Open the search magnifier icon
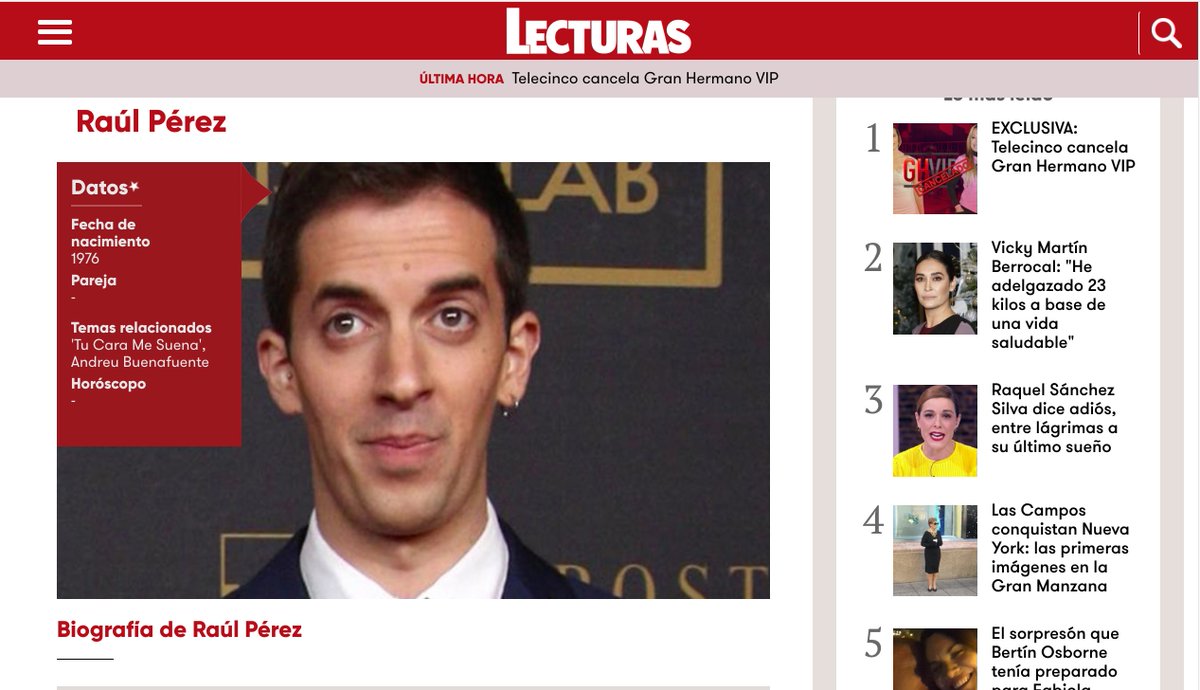Screen dimensions: 1200x690 click(1166, 34)
